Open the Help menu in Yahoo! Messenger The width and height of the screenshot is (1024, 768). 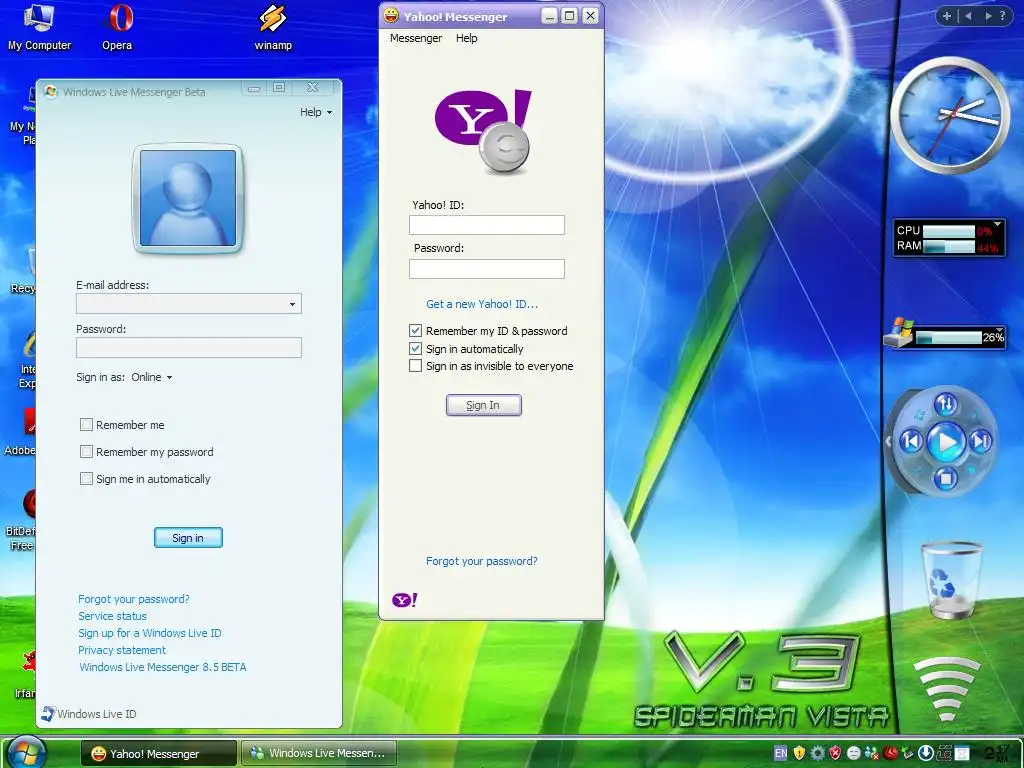467,38
